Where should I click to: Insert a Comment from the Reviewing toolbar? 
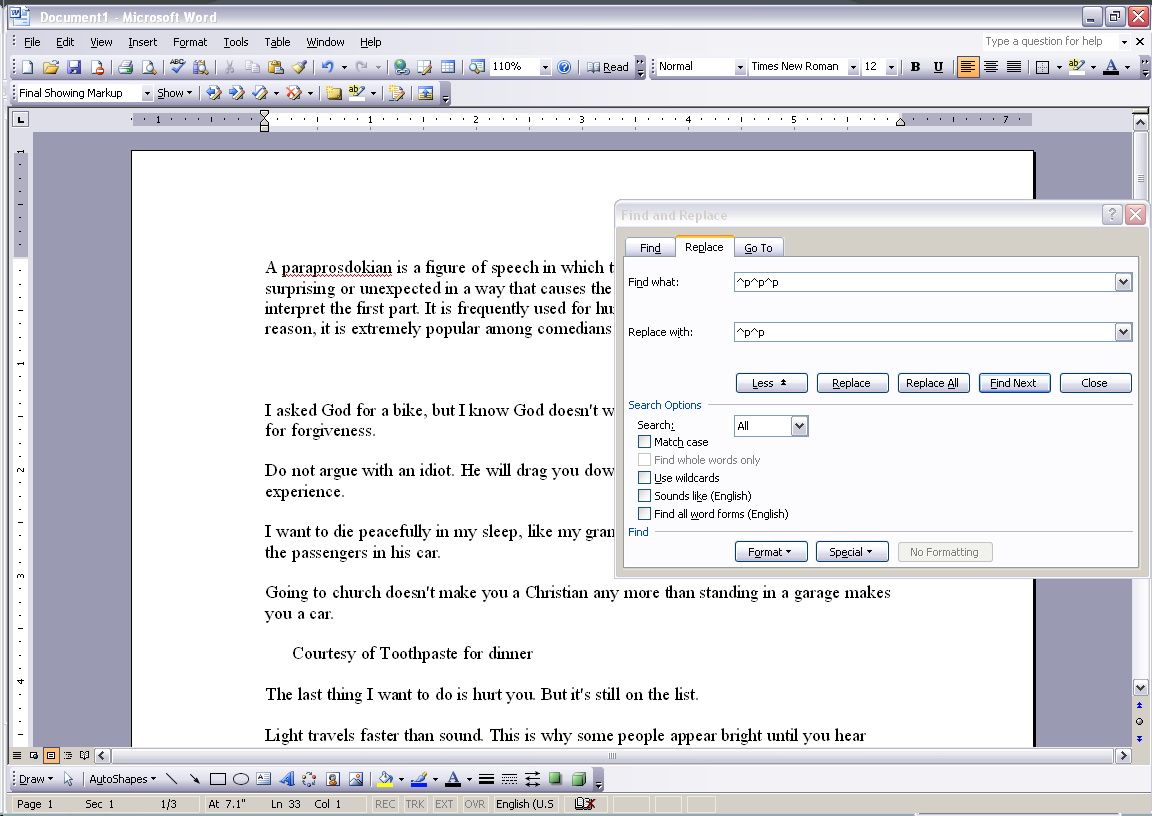point(334,92)
